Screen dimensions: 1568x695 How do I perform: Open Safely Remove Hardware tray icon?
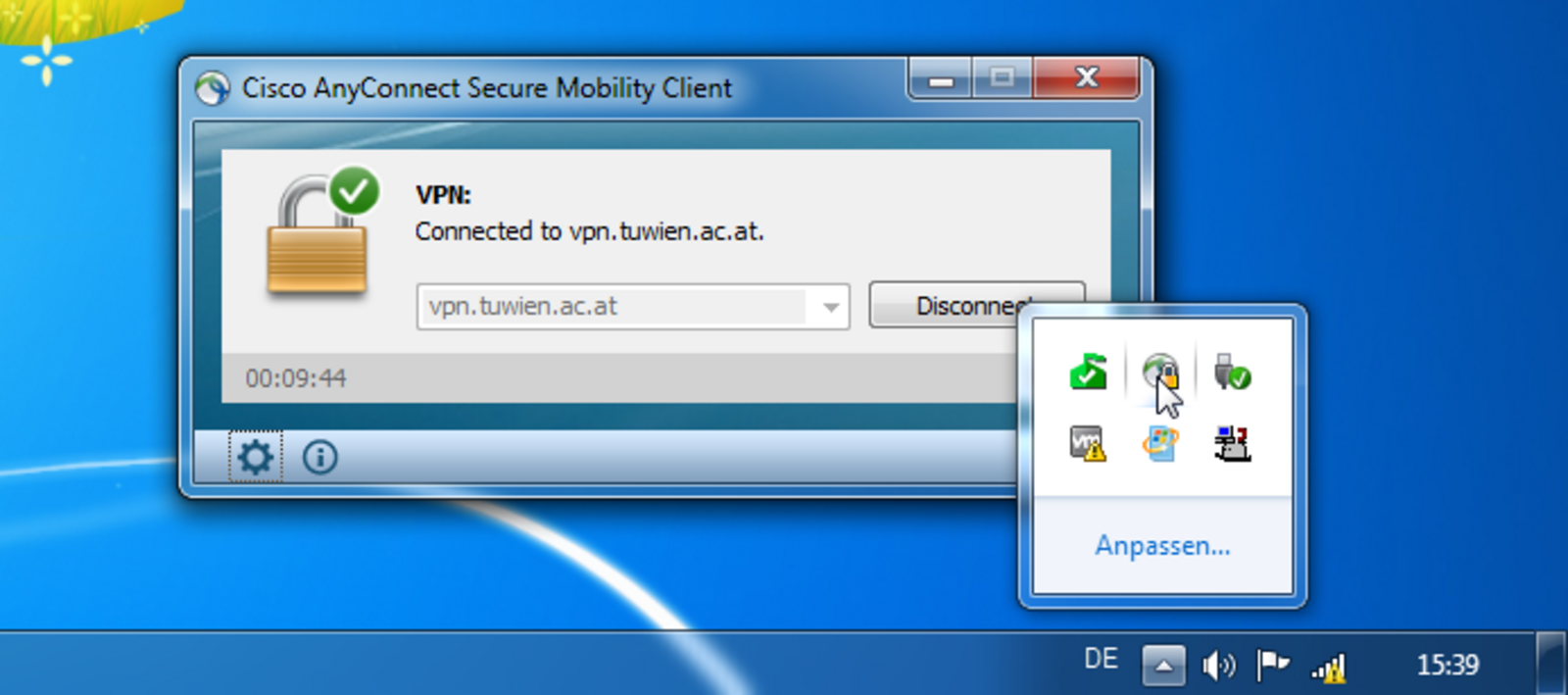pyautogui.click(x=1232, y=372)
